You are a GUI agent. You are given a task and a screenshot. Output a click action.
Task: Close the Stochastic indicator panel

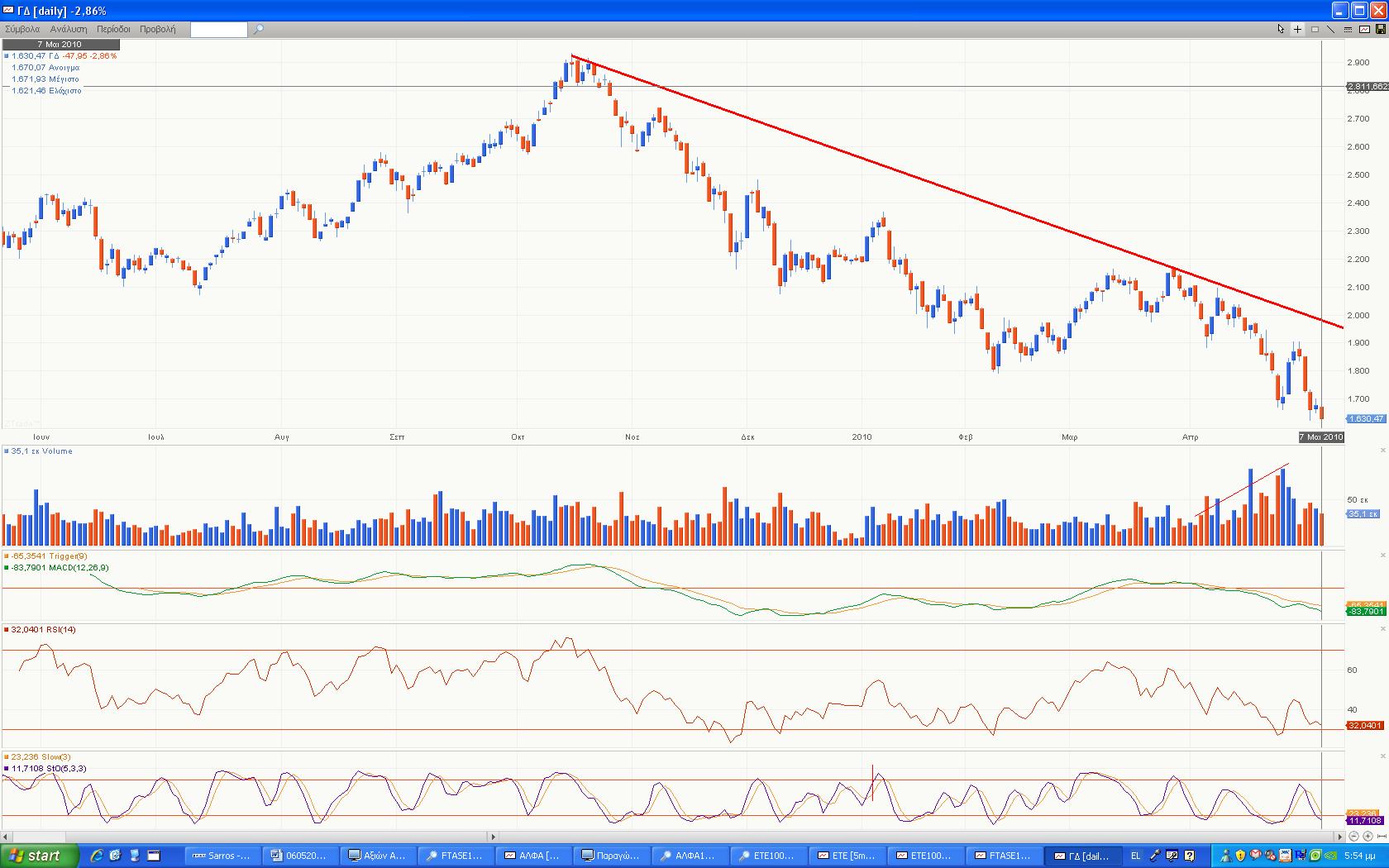pyautogui.click(x=1383, y=756)
